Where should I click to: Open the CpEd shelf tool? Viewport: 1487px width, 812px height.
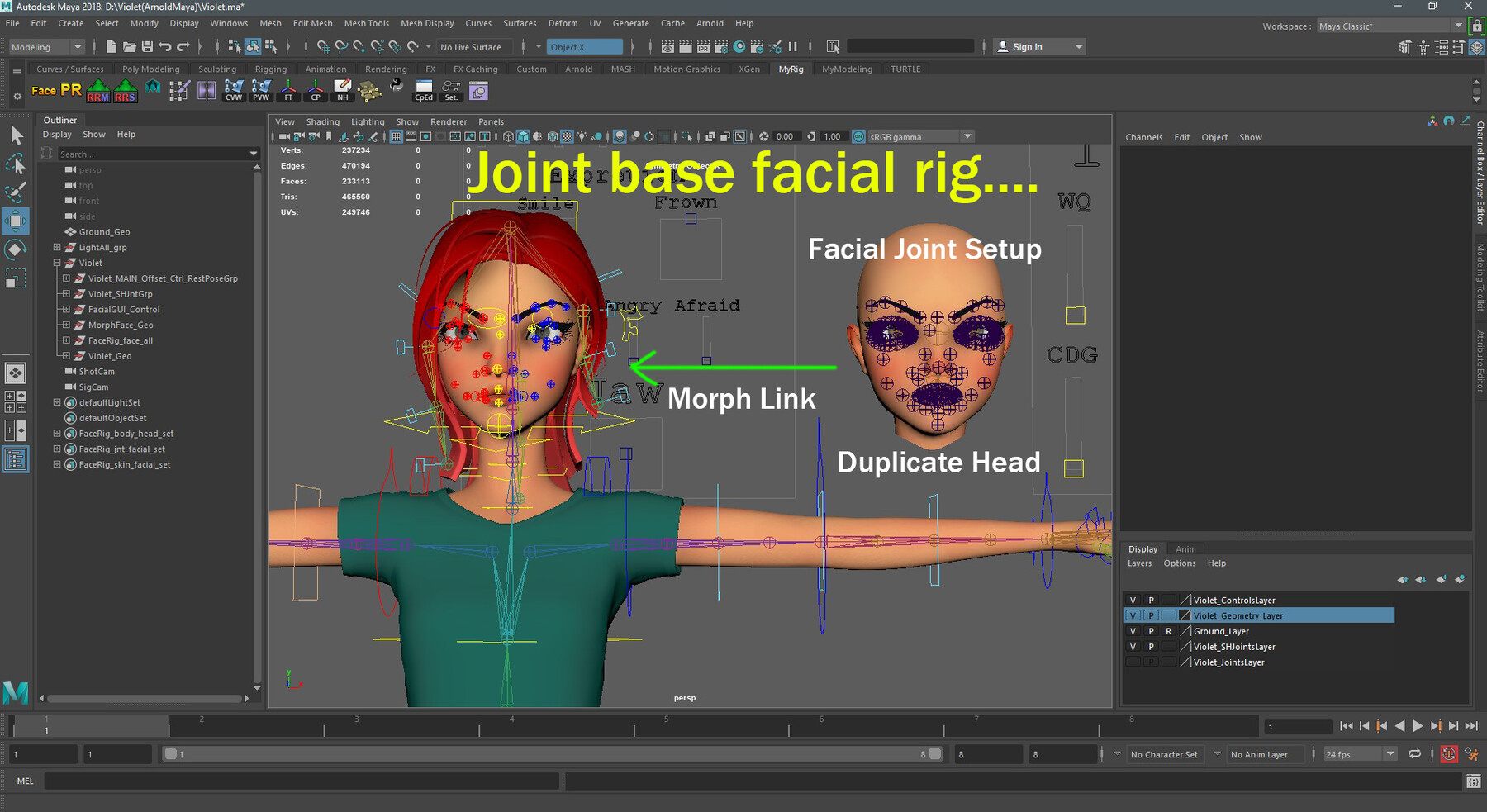pos(424,90)
